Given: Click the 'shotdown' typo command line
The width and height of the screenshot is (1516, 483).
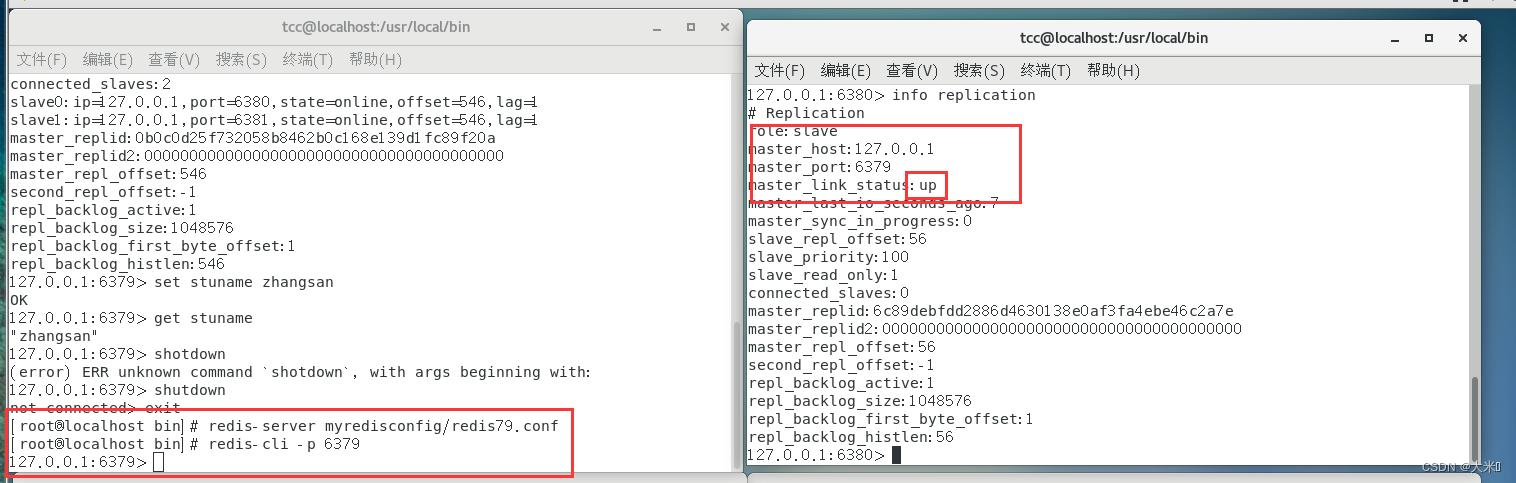Looking at the screenshot, I should click(x=117, y=354).
